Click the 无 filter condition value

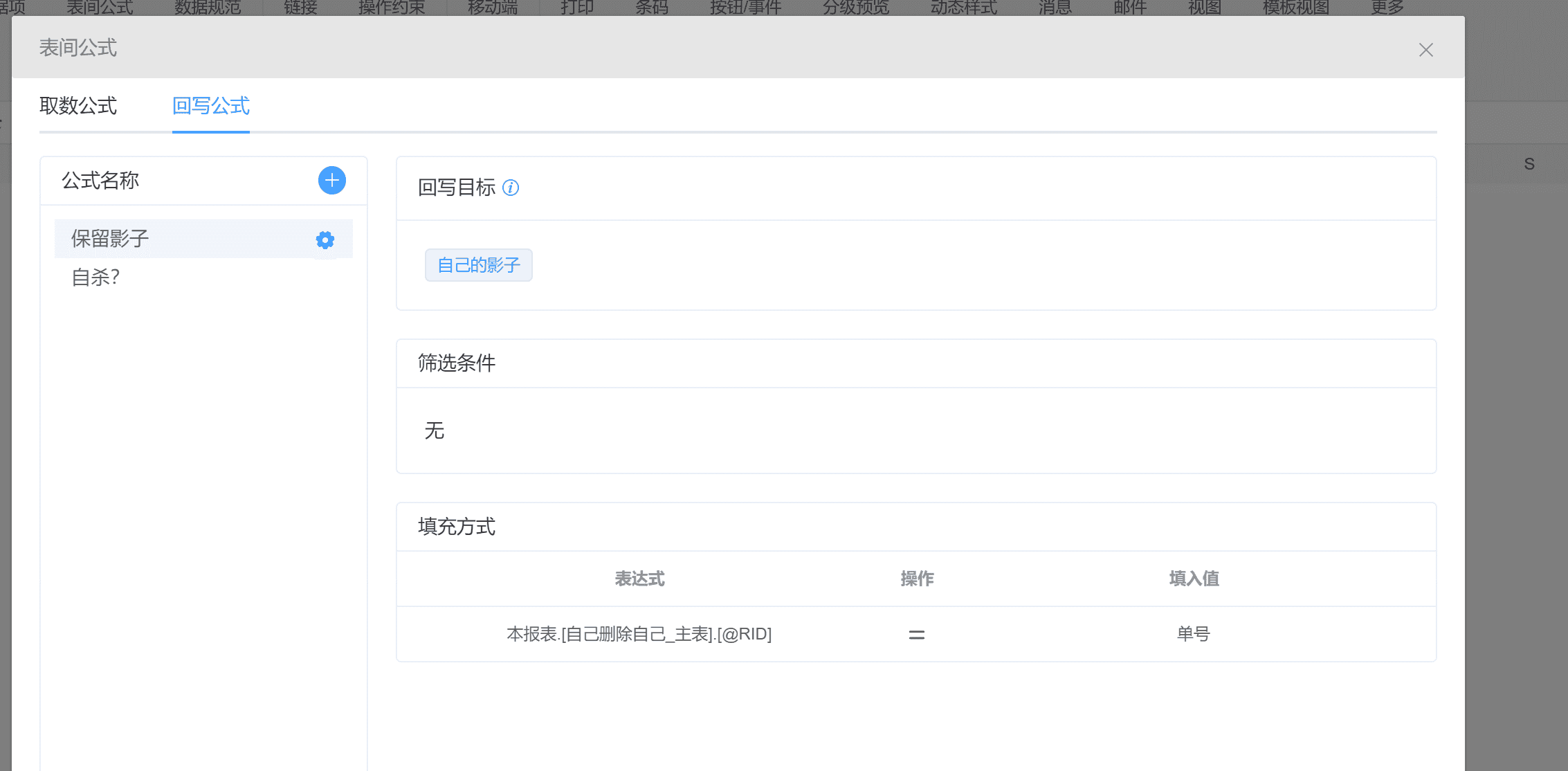pyautogui.click(x=435, y=430)
